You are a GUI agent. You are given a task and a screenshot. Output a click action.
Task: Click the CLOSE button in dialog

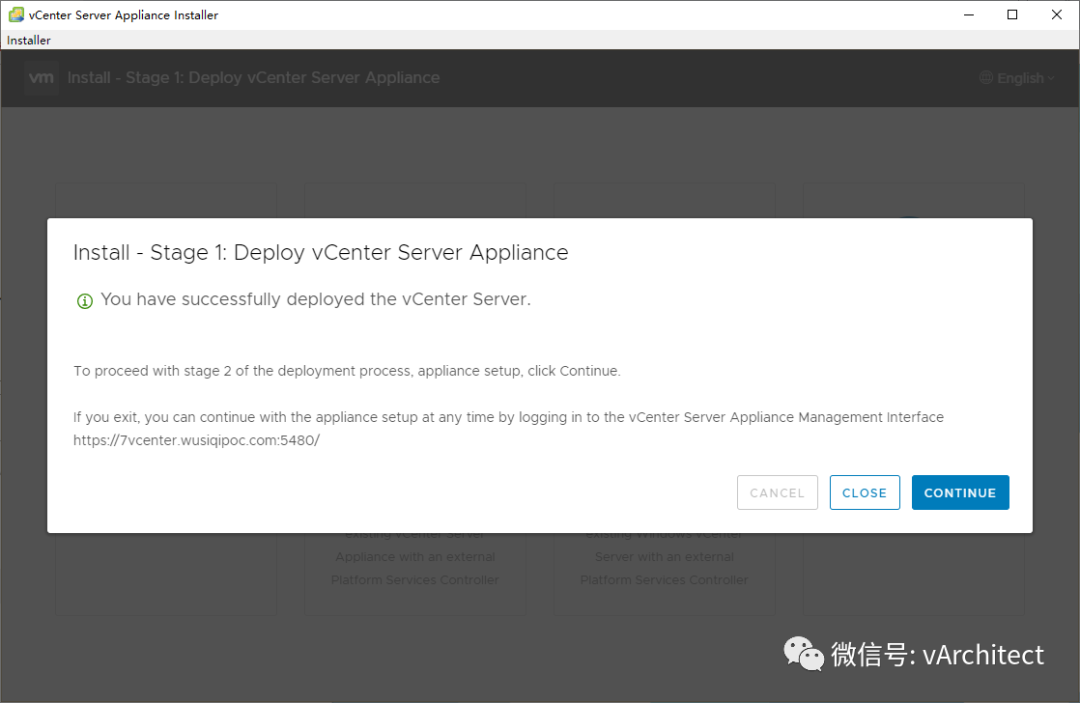coord(864,492)
